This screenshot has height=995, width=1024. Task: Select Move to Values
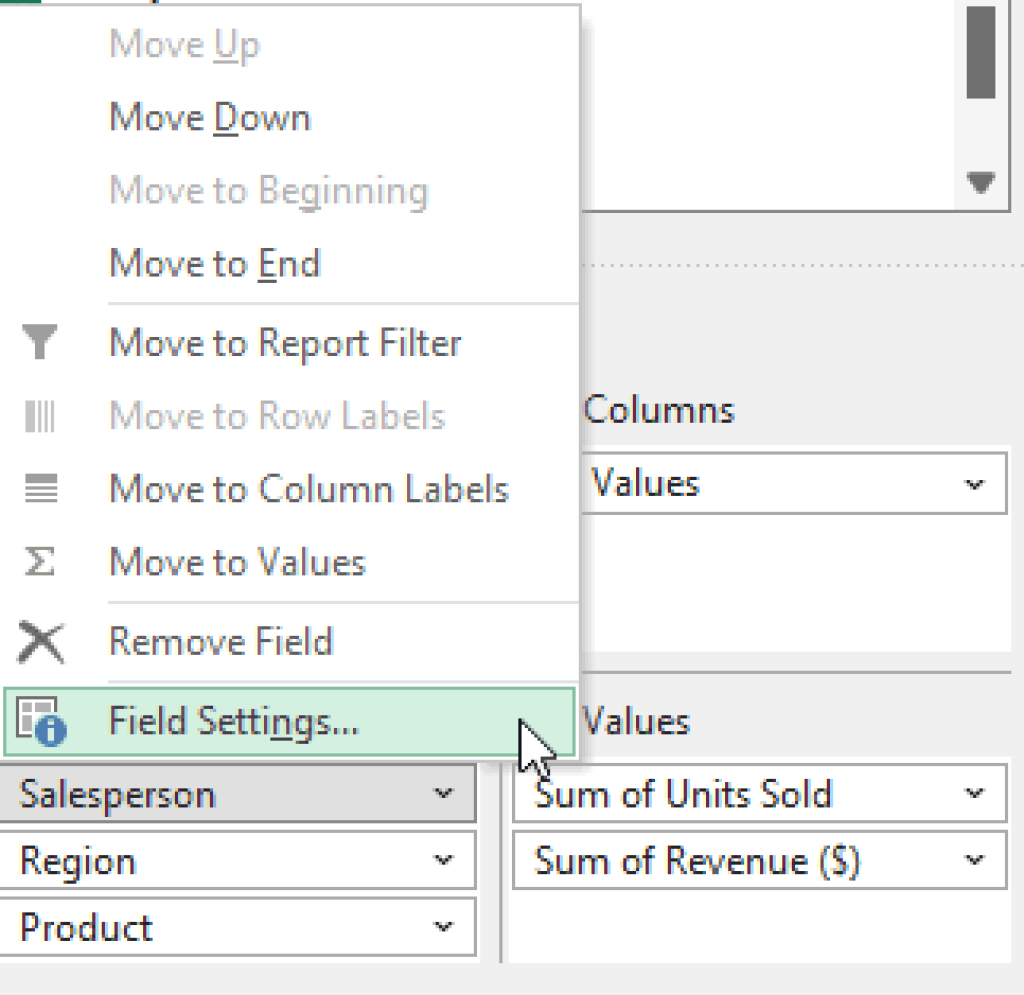click(236, 562)
